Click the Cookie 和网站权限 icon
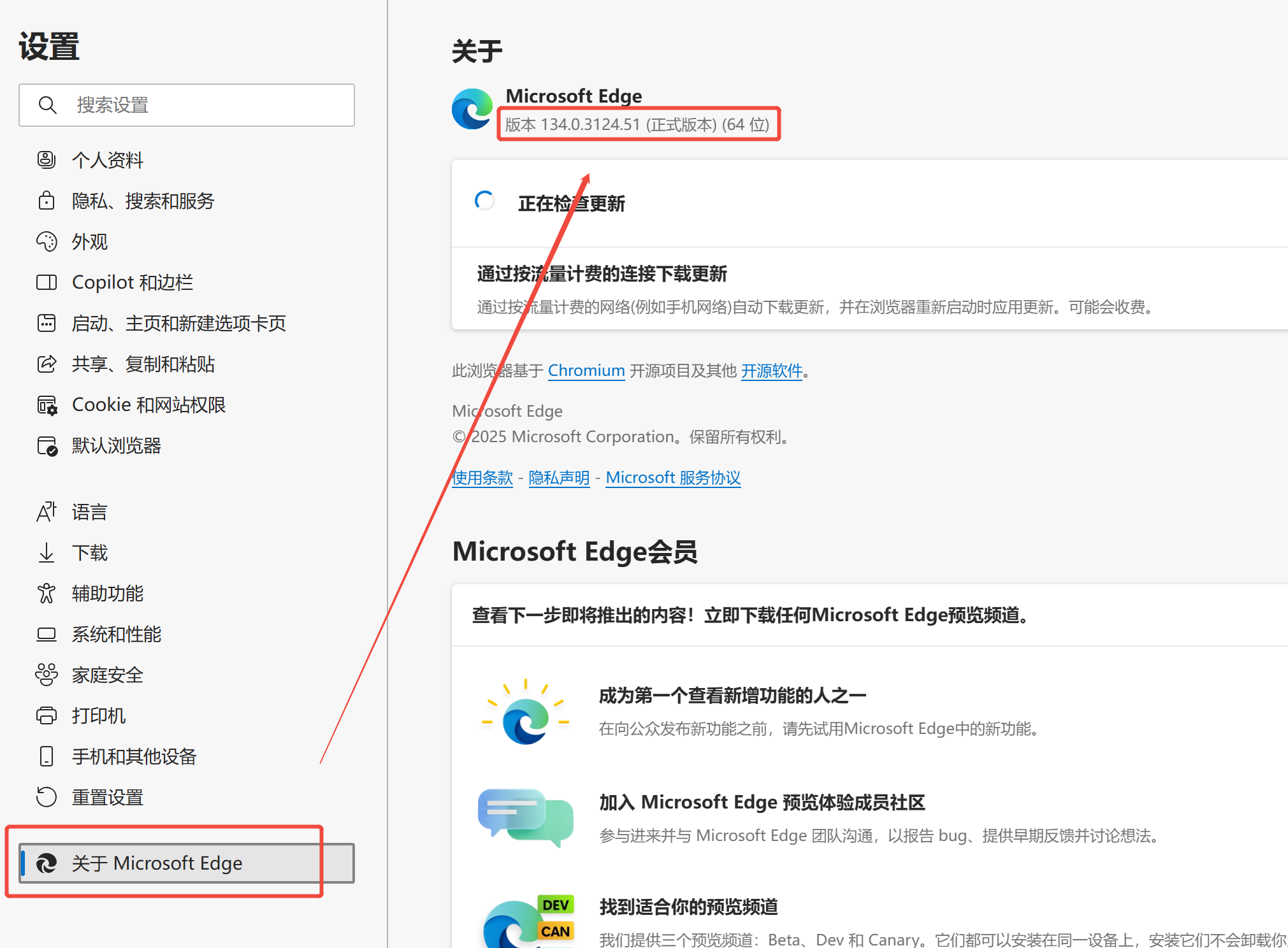The width and height of the screenshot is (1288, 948). click(47, 405)
